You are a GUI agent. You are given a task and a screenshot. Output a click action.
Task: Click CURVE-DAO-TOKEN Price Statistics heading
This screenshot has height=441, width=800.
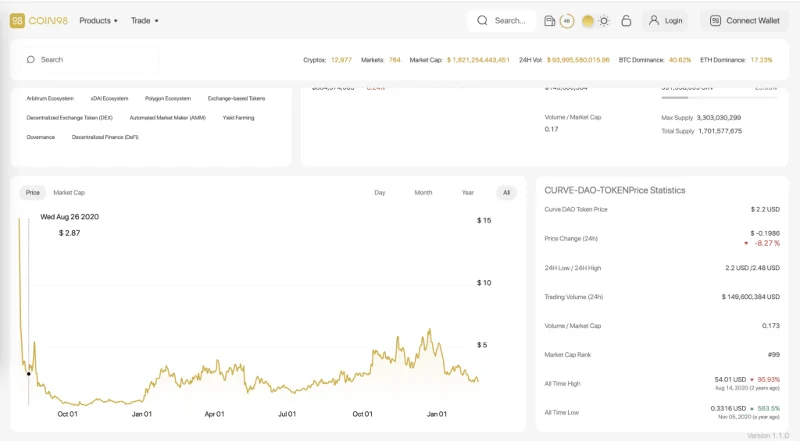click(615, 190)
